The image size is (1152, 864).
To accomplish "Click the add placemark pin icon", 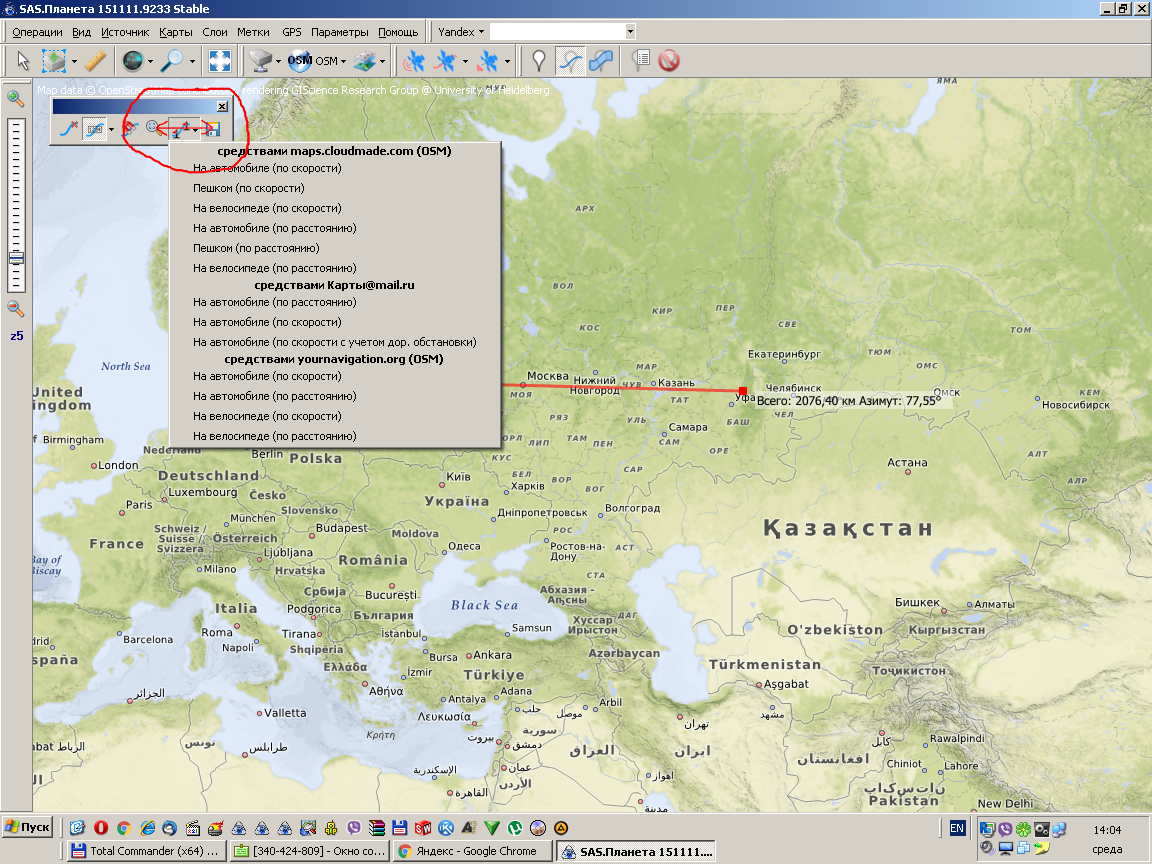I will (539, 61).
